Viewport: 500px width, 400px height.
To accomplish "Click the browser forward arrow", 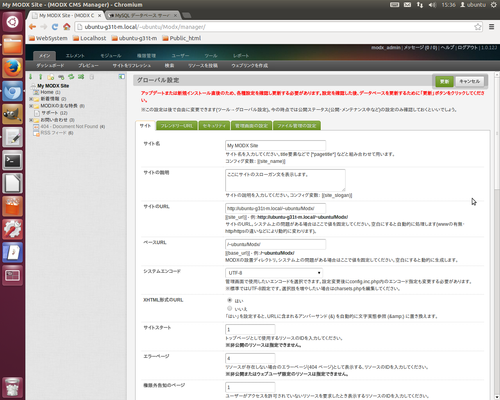I will [44, 27].
